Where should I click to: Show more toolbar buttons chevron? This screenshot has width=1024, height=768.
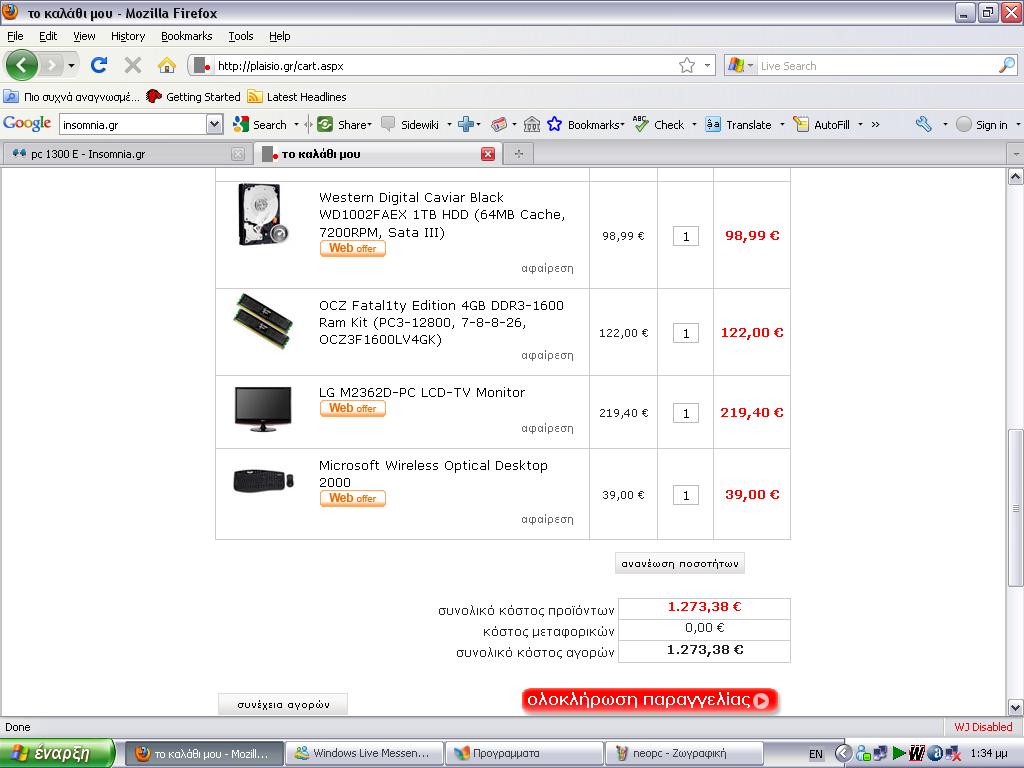tap(876, 124)
